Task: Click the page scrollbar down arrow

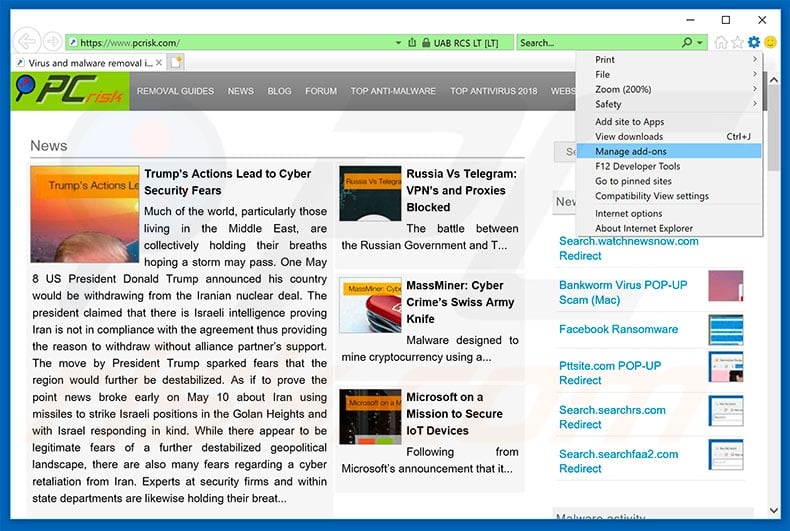Action: pos(774,510)
